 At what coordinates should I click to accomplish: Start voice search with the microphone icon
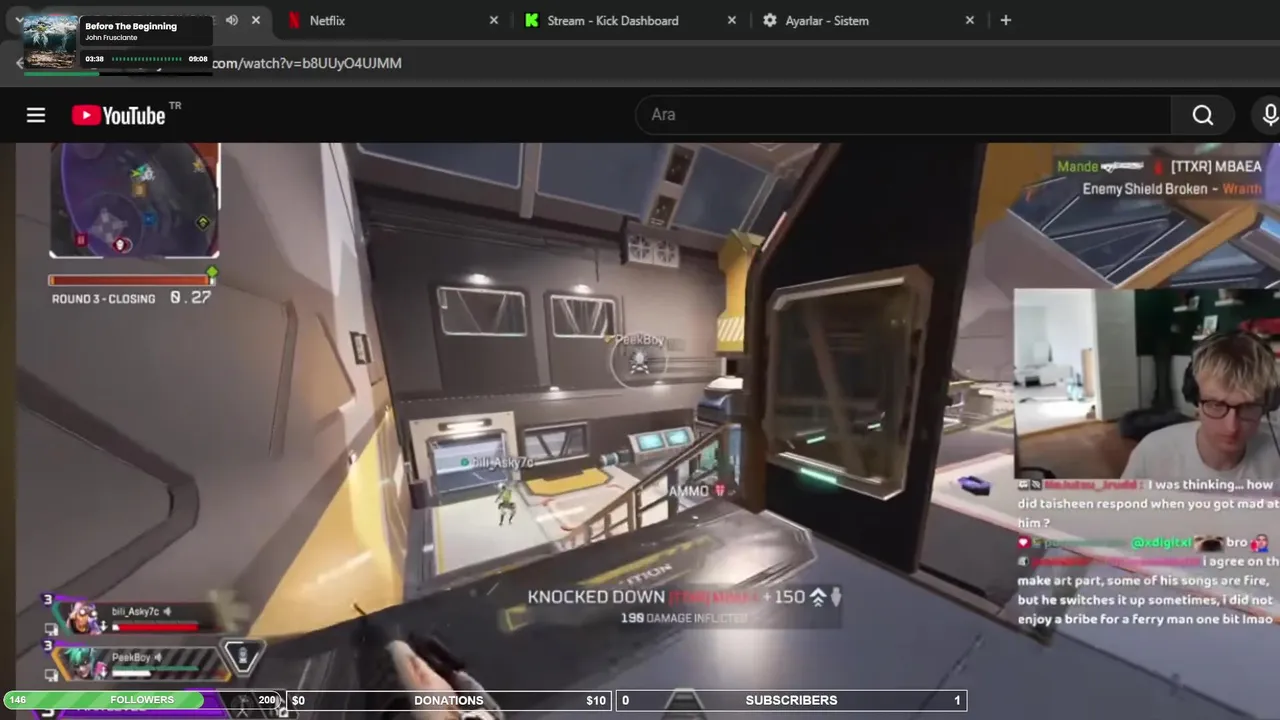click(x=1269, y=115)
